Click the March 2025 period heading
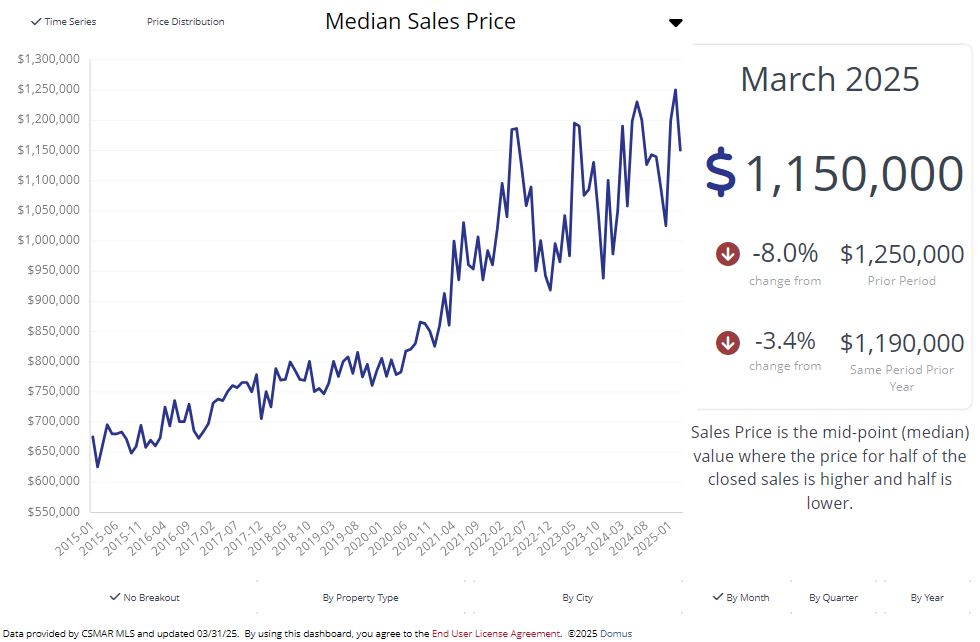 point(830,79)
